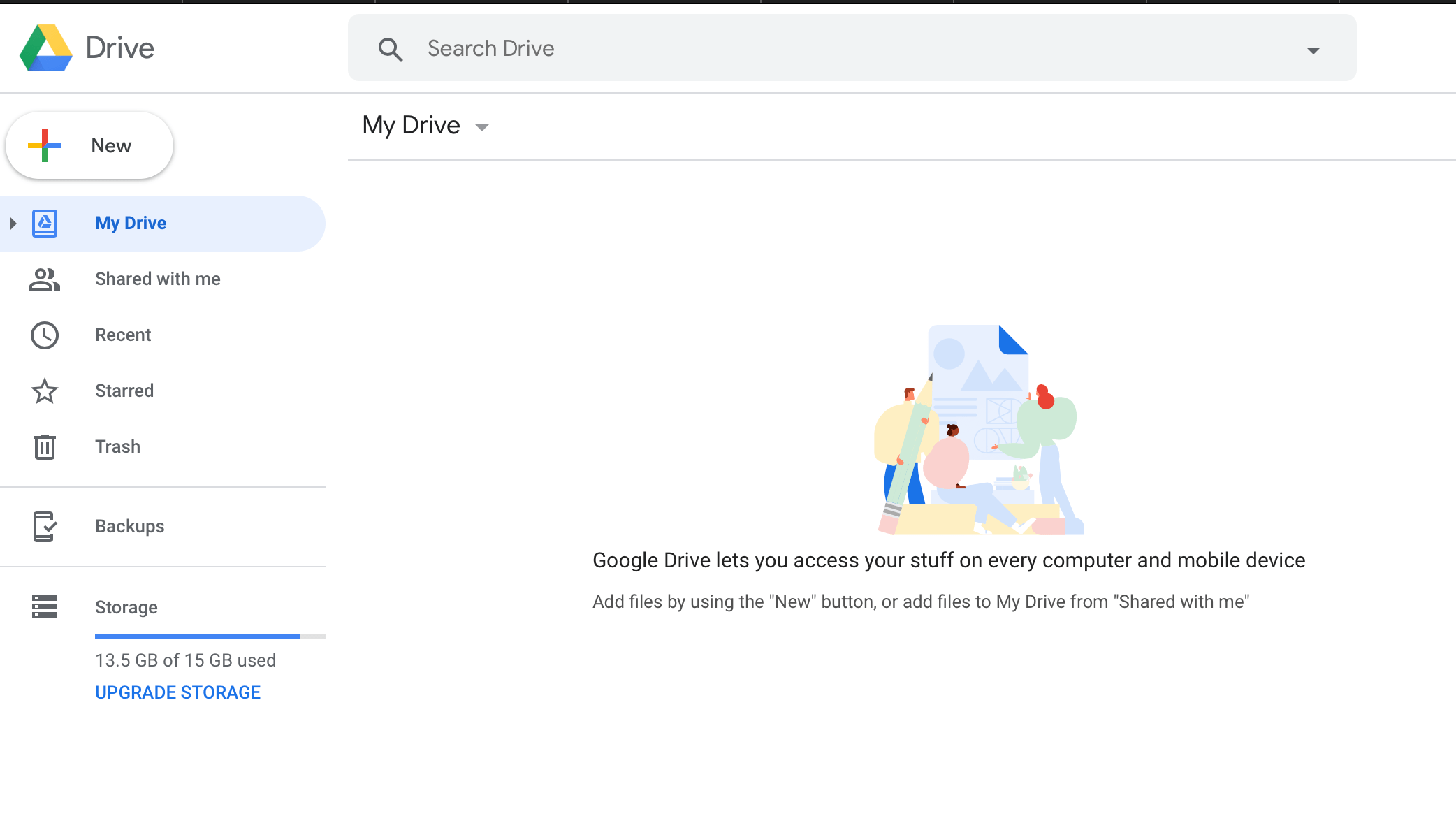The image size is (1456, 823).
Task: Click the My Drive breadcrumb title
Action: point(411,126)
